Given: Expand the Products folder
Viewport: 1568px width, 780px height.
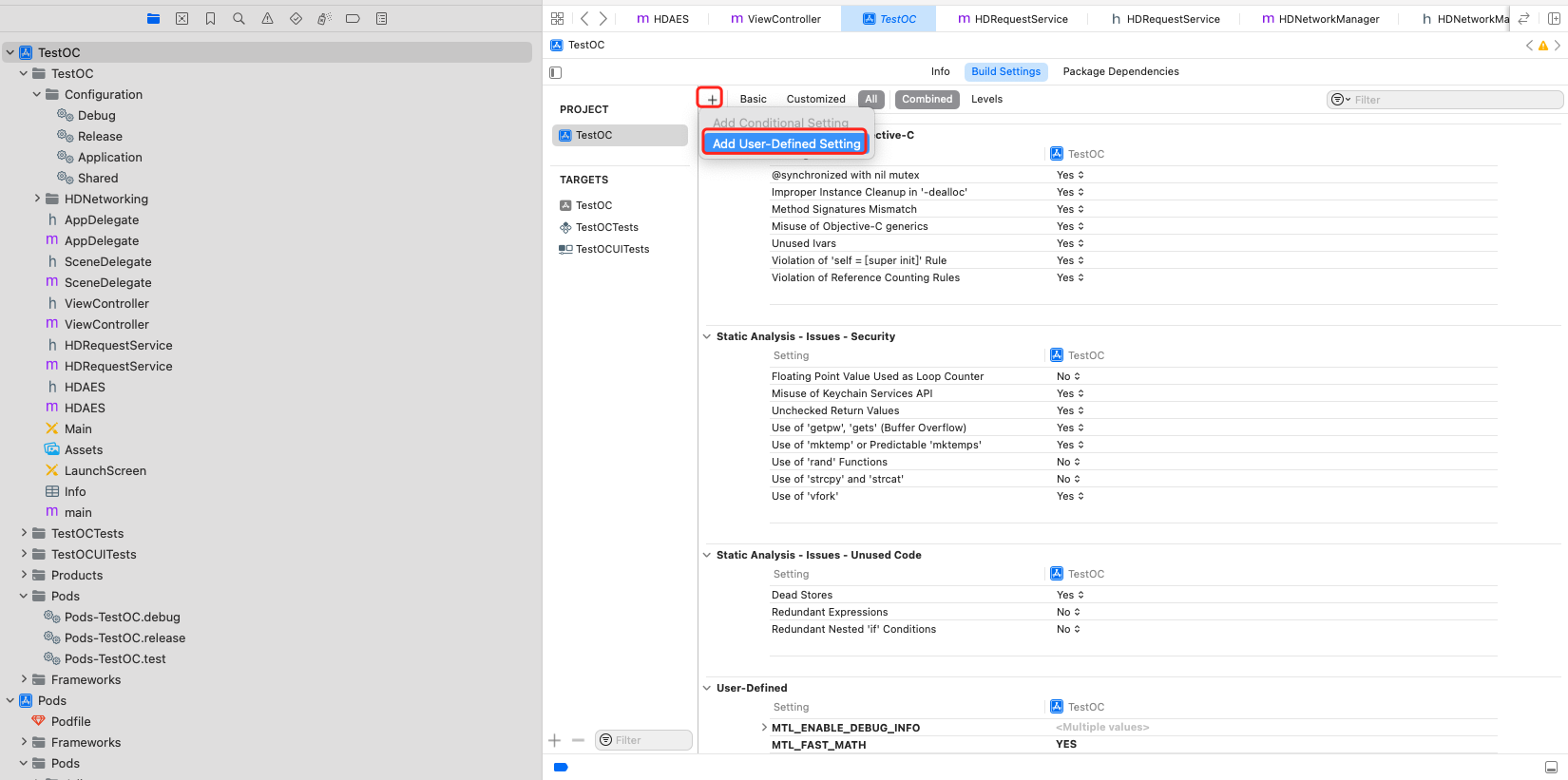Looking at the screenshot, I should 24,575.
